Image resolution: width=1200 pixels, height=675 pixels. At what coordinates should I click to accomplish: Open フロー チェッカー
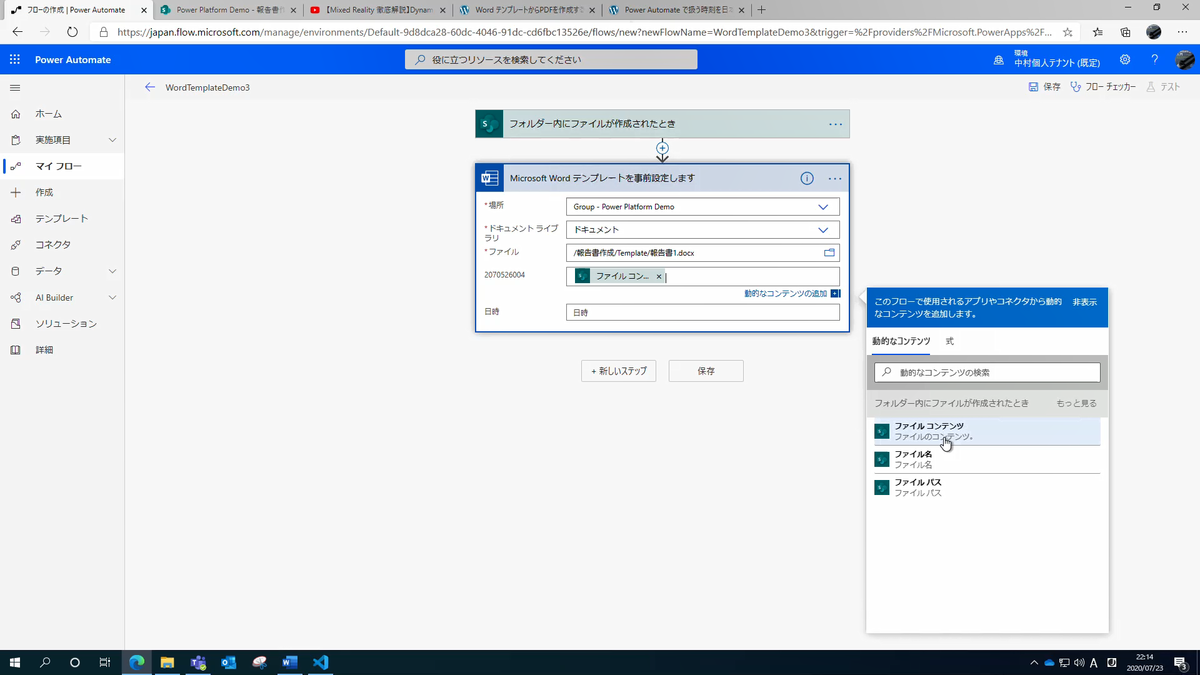1103,87
